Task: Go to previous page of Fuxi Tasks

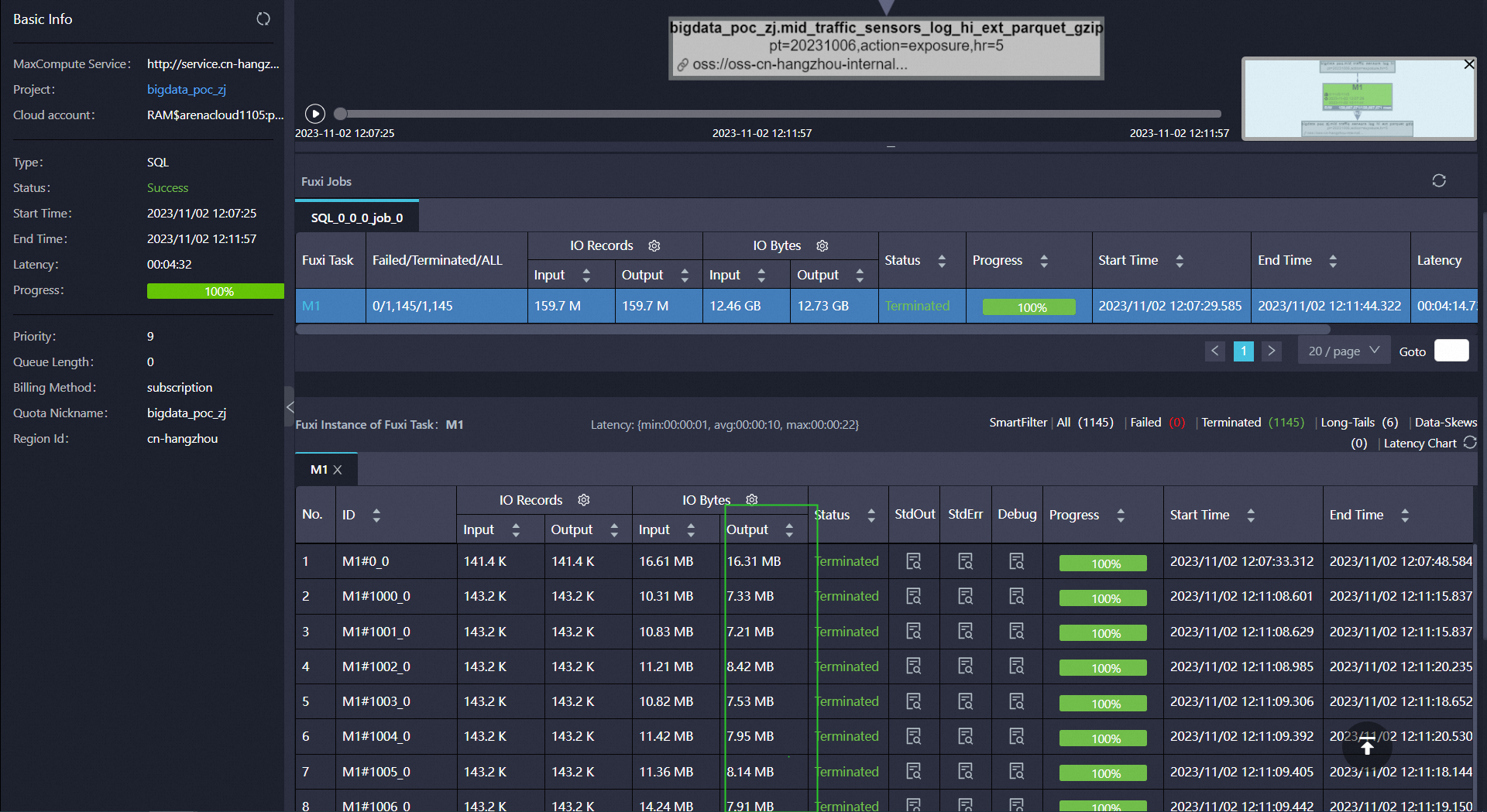Action: [1215, 351]
